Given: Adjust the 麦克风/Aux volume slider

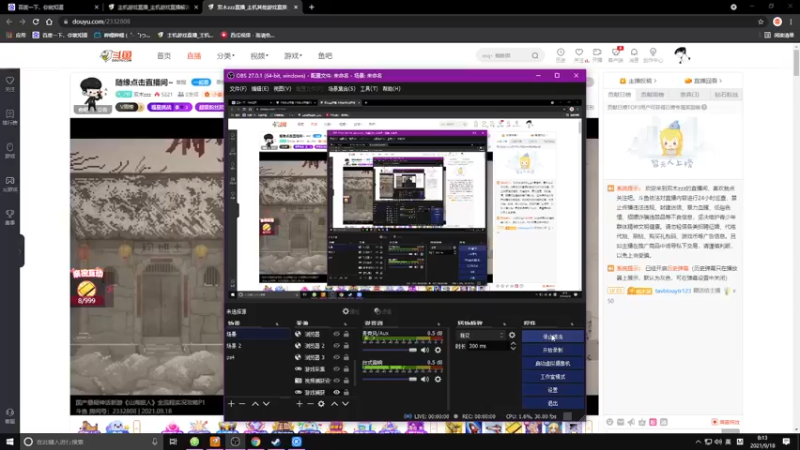Looking at the screenshot, I should pyautogui.click(x=390, y=350).
